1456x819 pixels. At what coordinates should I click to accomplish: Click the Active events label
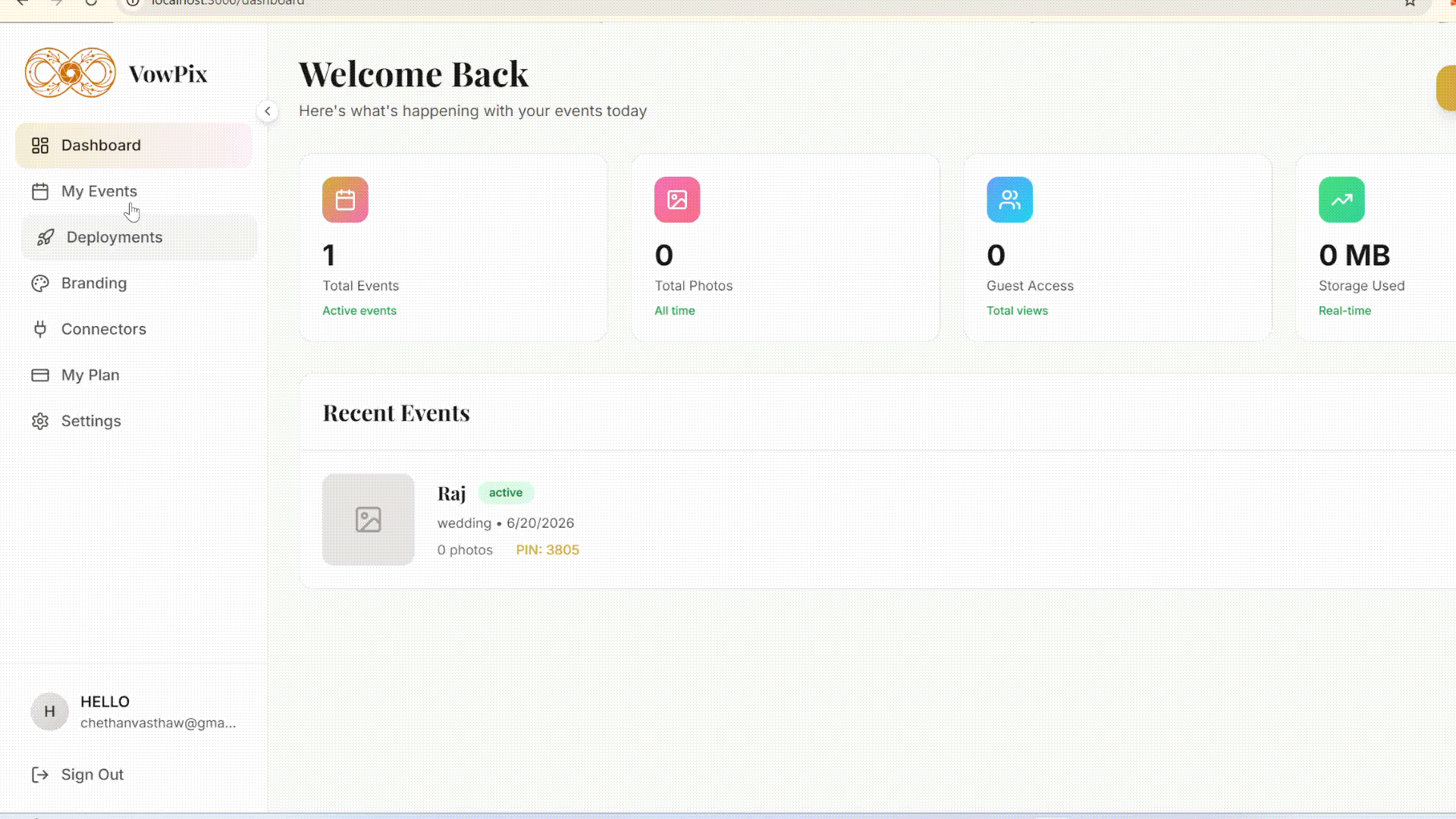pos(359,310)
